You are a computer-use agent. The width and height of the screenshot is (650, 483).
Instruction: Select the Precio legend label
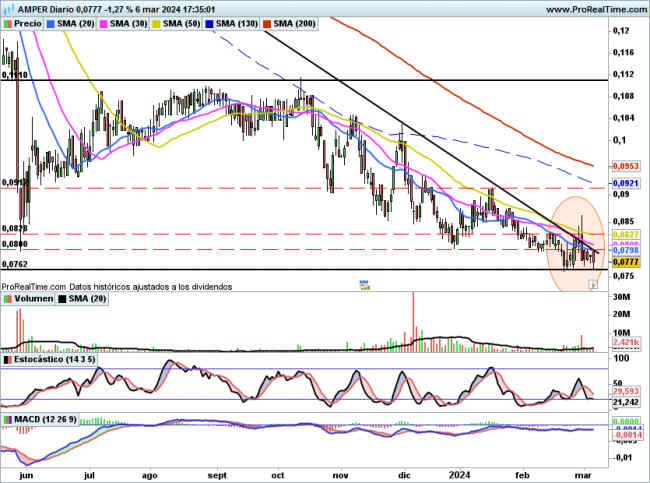tap(28, 24)
